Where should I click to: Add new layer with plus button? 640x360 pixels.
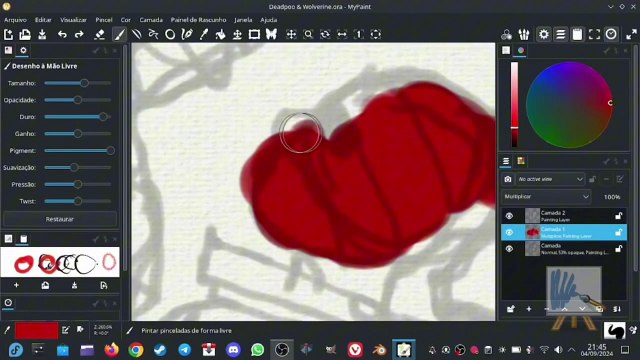click(x=529, y=309)
